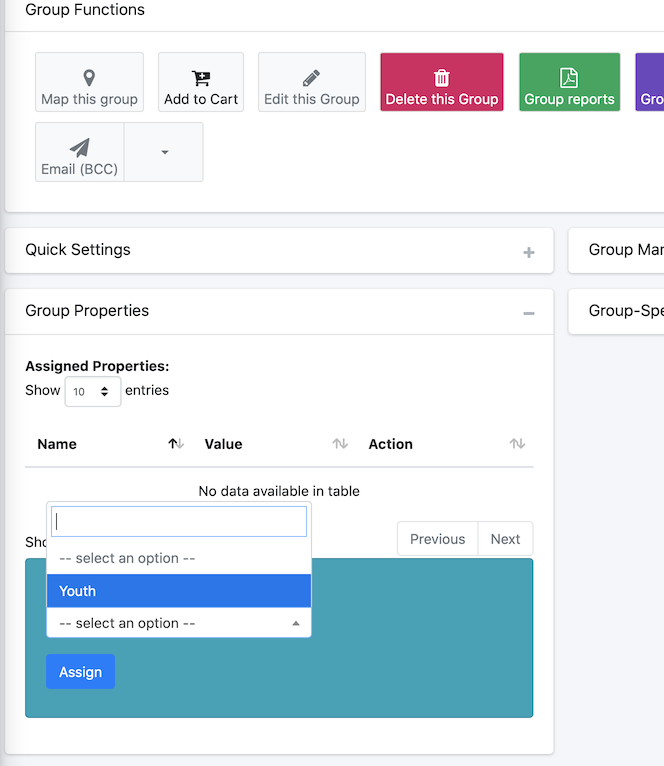This screenshot has width=664, height=766.
Task: Click the 'No data available in table' text
Action: (x=279, y=491)
